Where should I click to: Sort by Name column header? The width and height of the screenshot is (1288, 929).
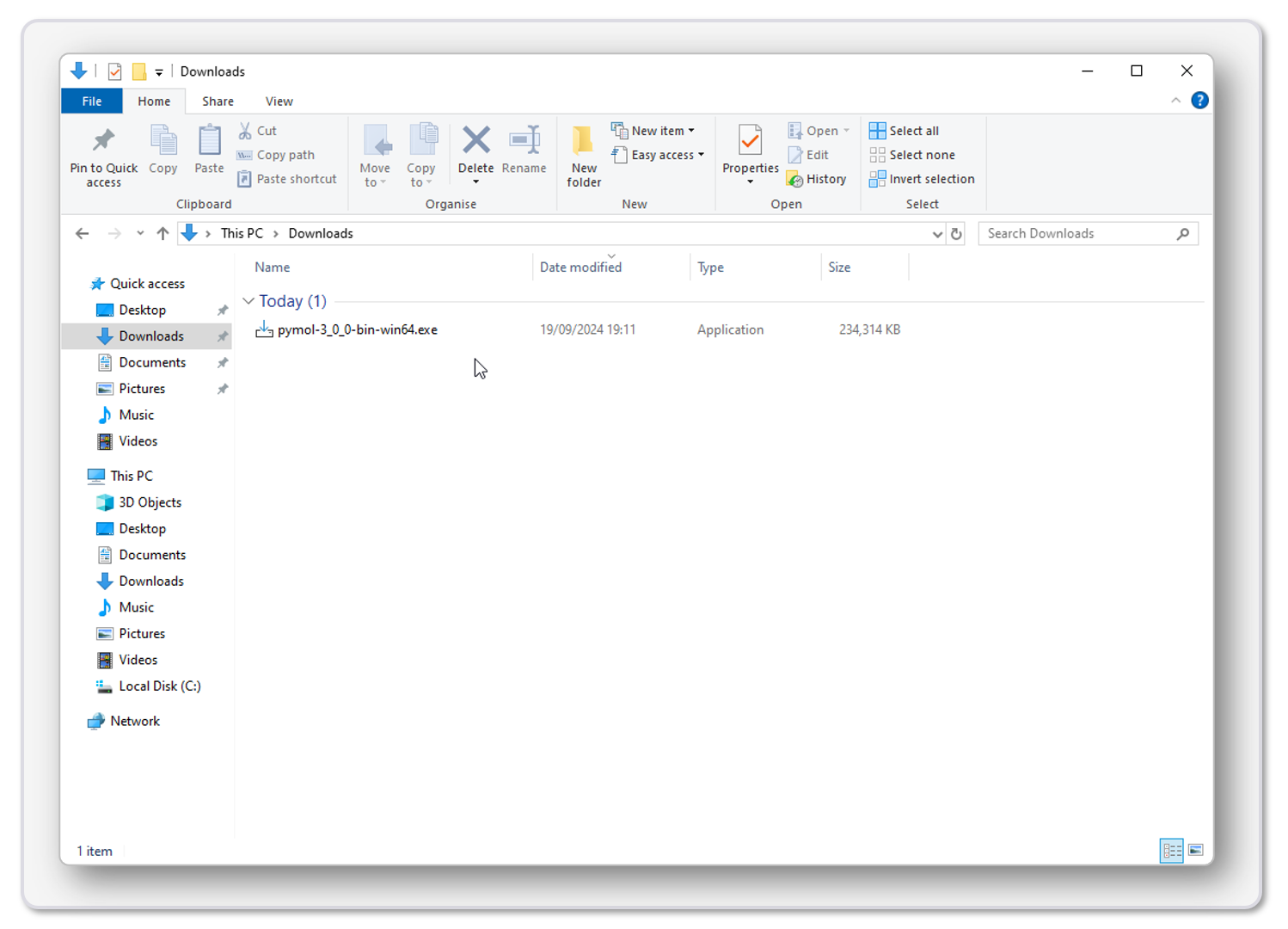click(273, 268)
